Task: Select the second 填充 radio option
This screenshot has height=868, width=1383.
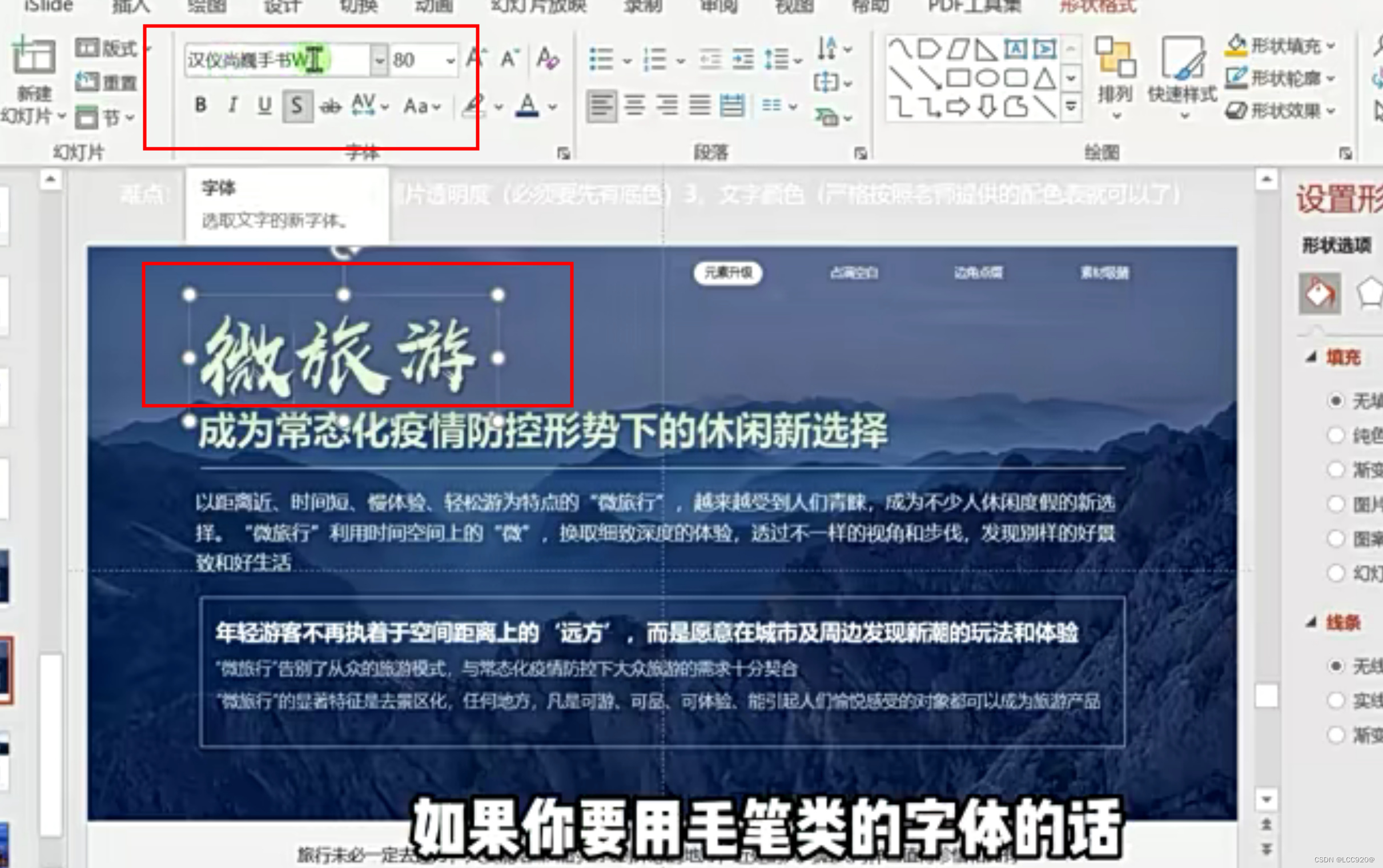Action: pos(1336,435)
